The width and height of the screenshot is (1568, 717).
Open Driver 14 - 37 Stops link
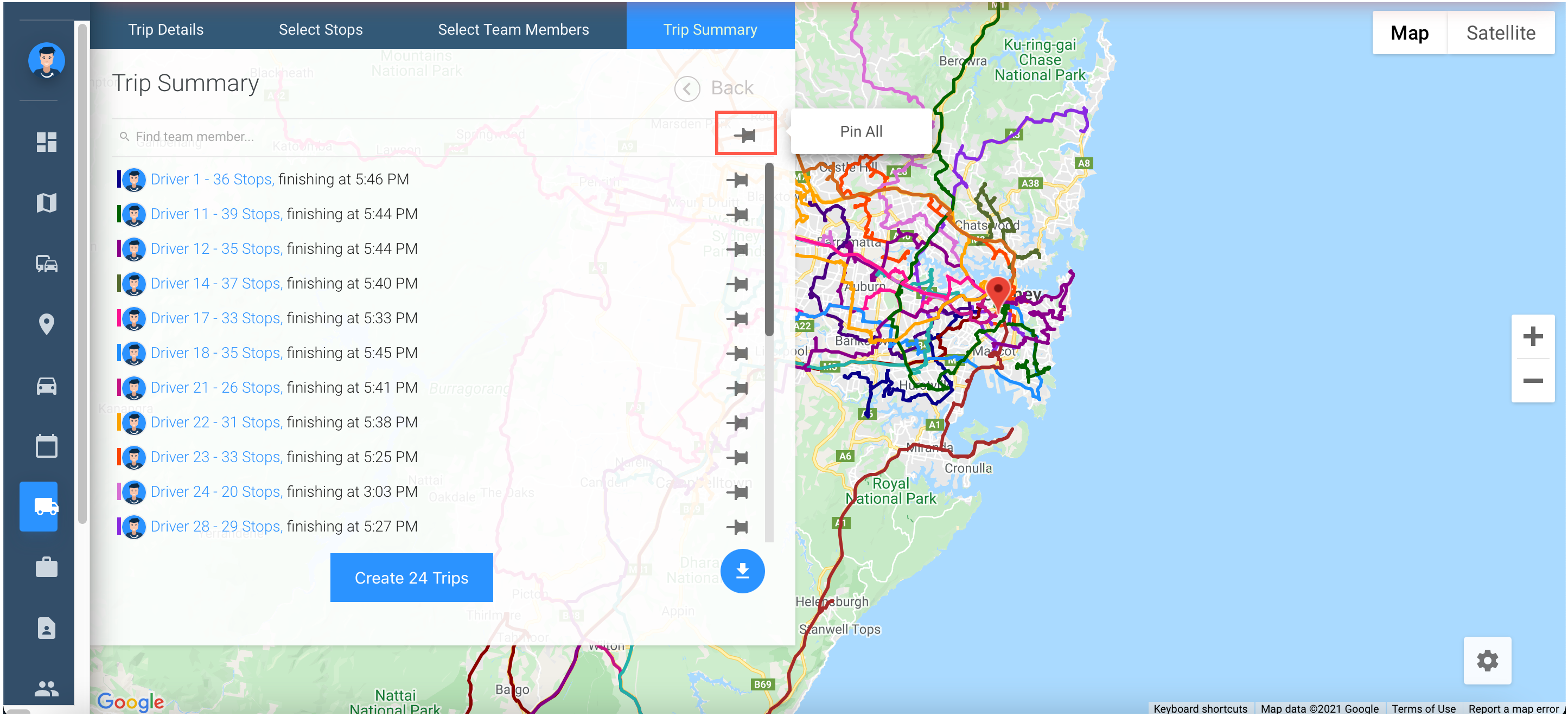tap(216, 284)
